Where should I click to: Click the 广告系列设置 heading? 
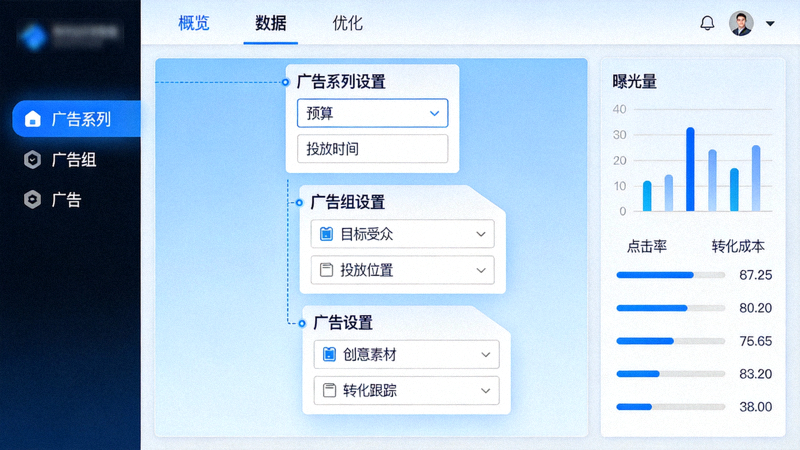(341, 82)
